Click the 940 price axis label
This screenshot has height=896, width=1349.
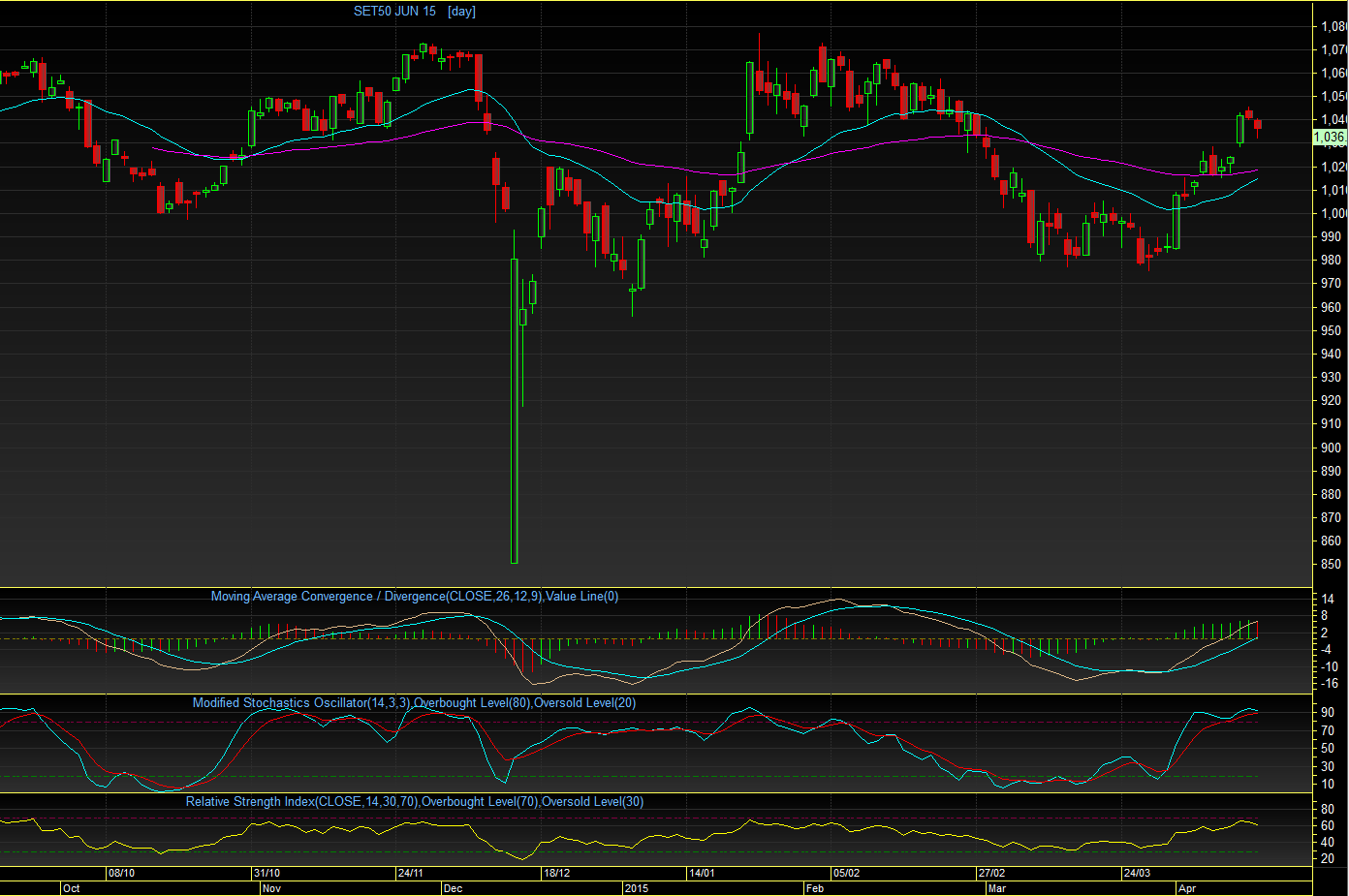pos(1331,354)
